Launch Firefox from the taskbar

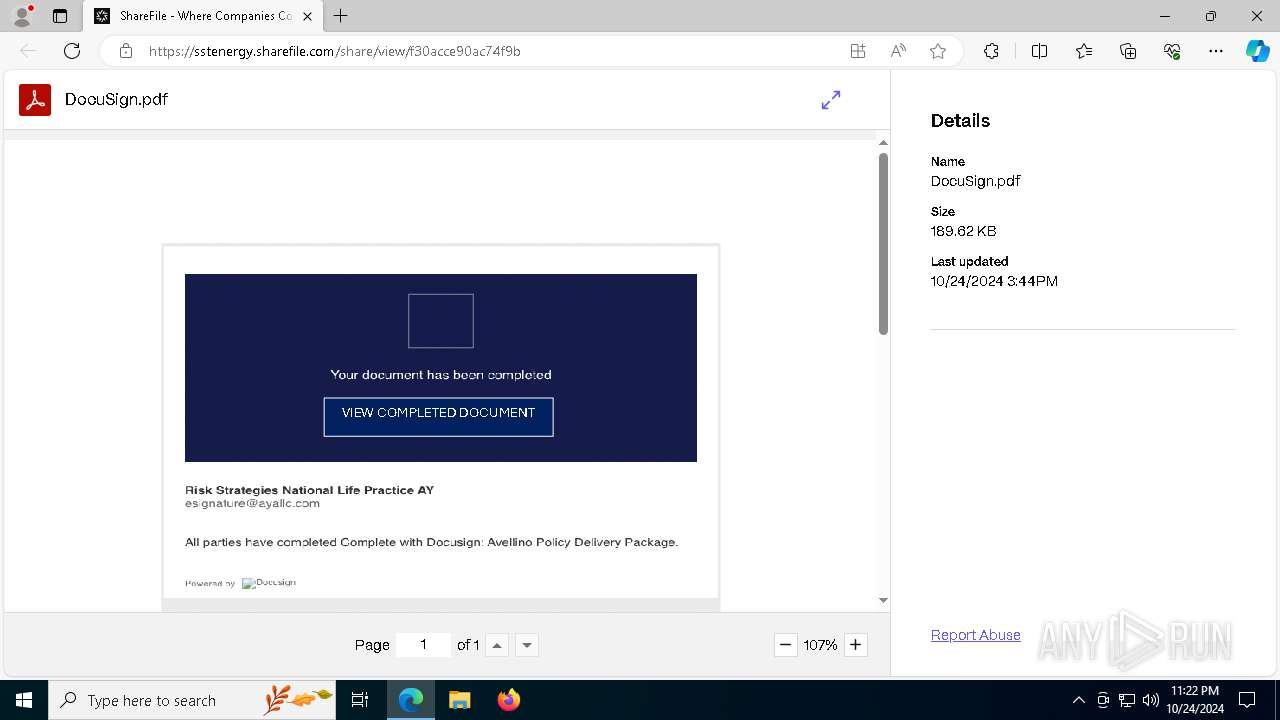(x=508, y=700)
